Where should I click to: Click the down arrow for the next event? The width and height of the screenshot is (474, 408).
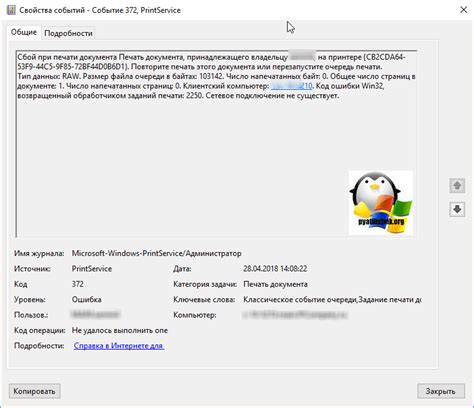click(457, 209)
